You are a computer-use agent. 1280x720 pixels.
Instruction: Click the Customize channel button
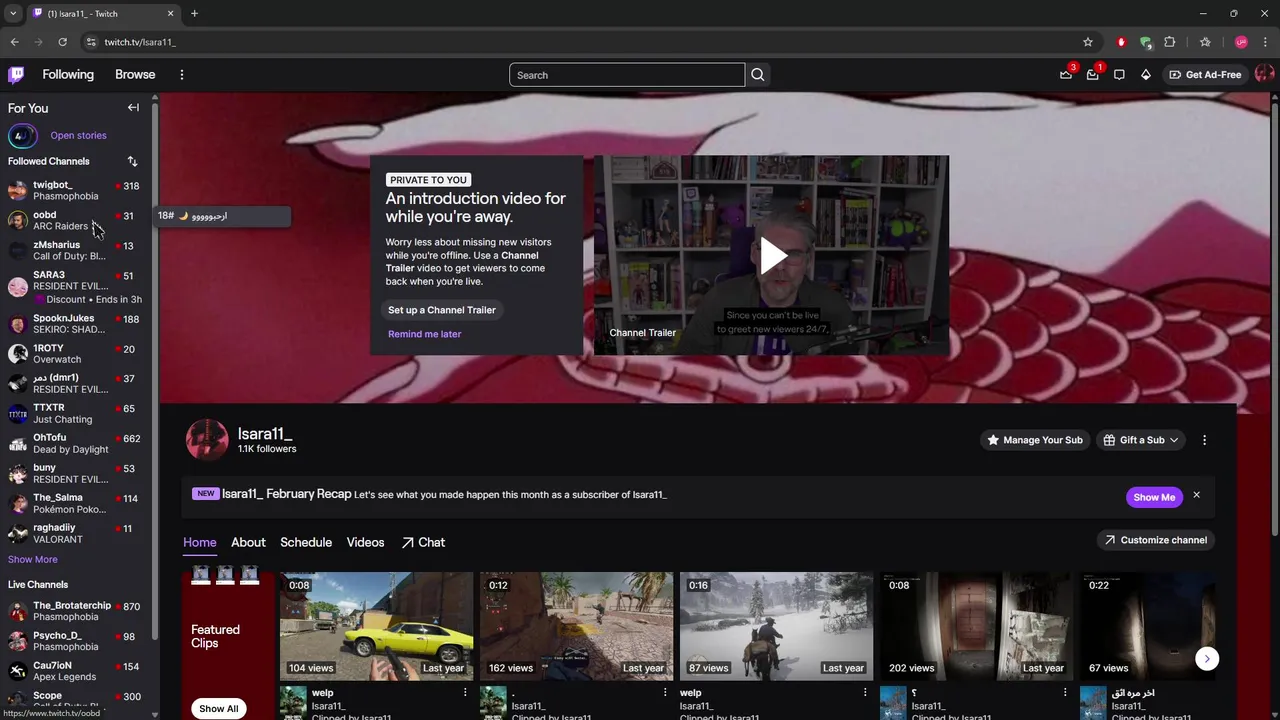click(1155, 540)
